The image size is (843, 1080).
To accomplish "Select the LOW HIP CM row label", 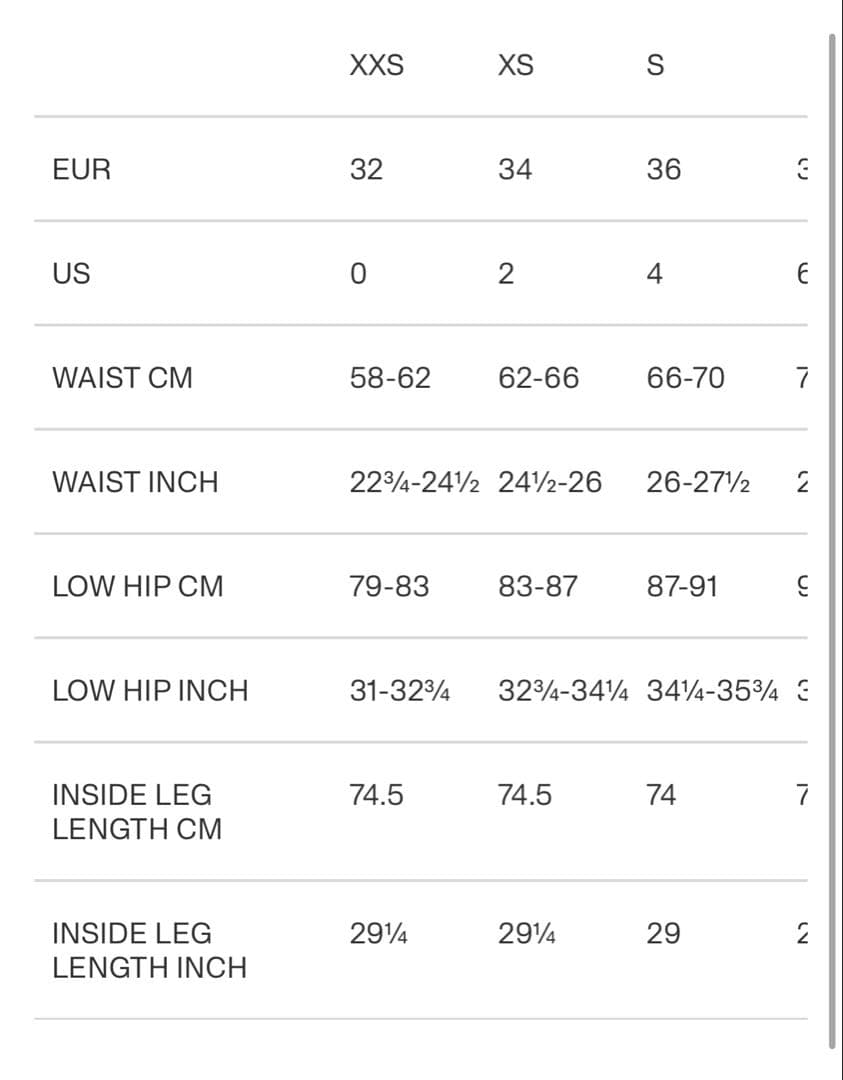I will 138,586.
